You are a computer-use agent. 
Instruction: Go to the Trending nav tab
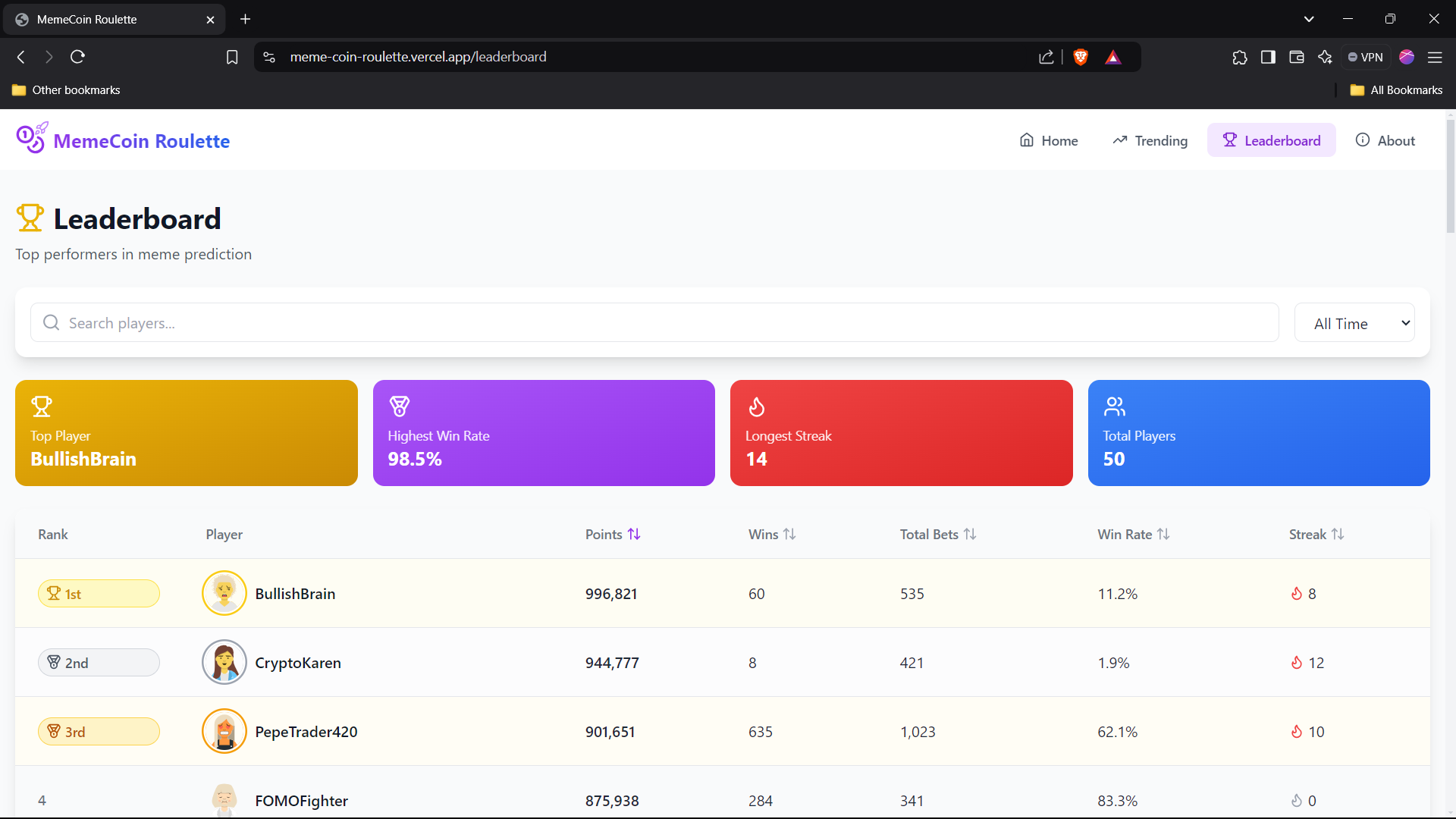point(1150,140)
